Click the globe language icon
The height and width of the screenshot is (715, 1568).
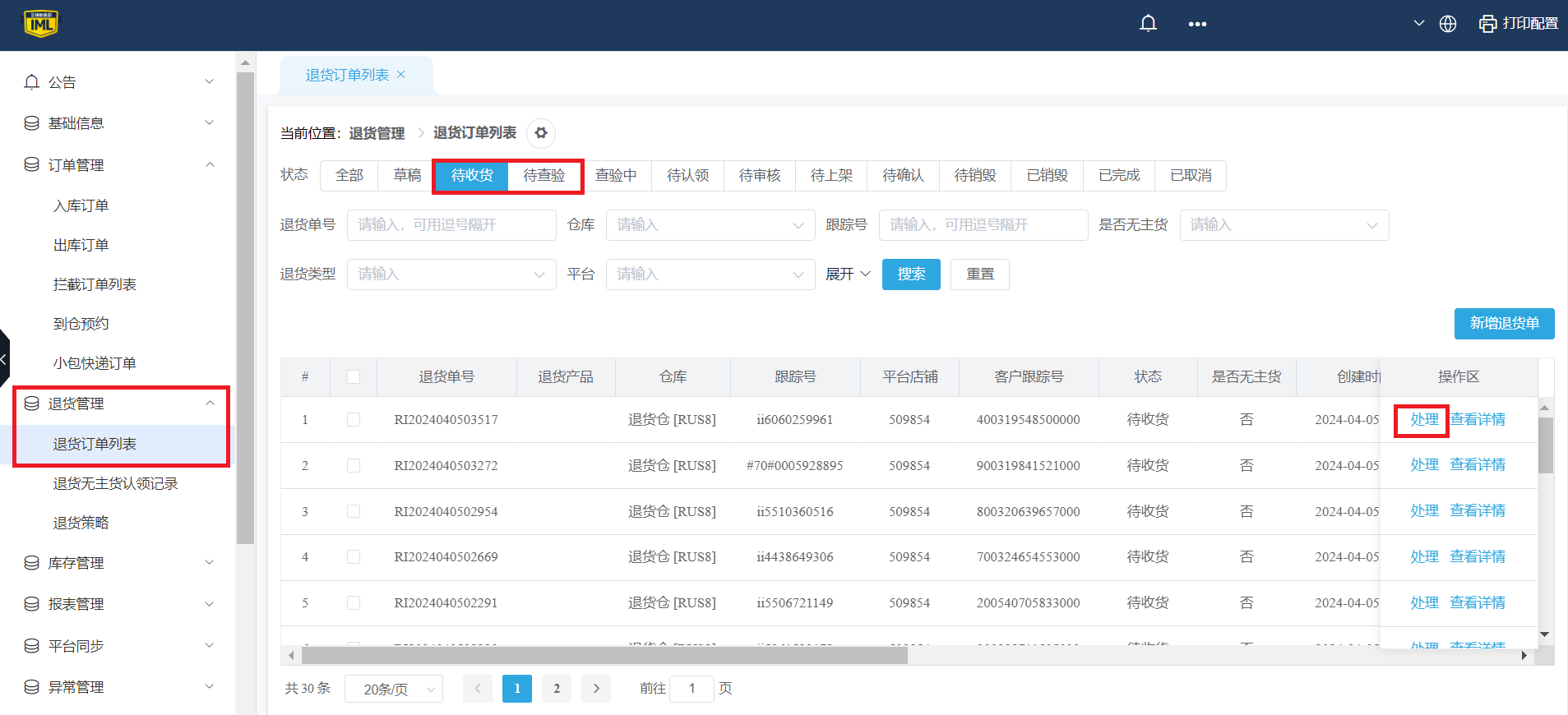pyautogui.click(x=1448, y=24)
